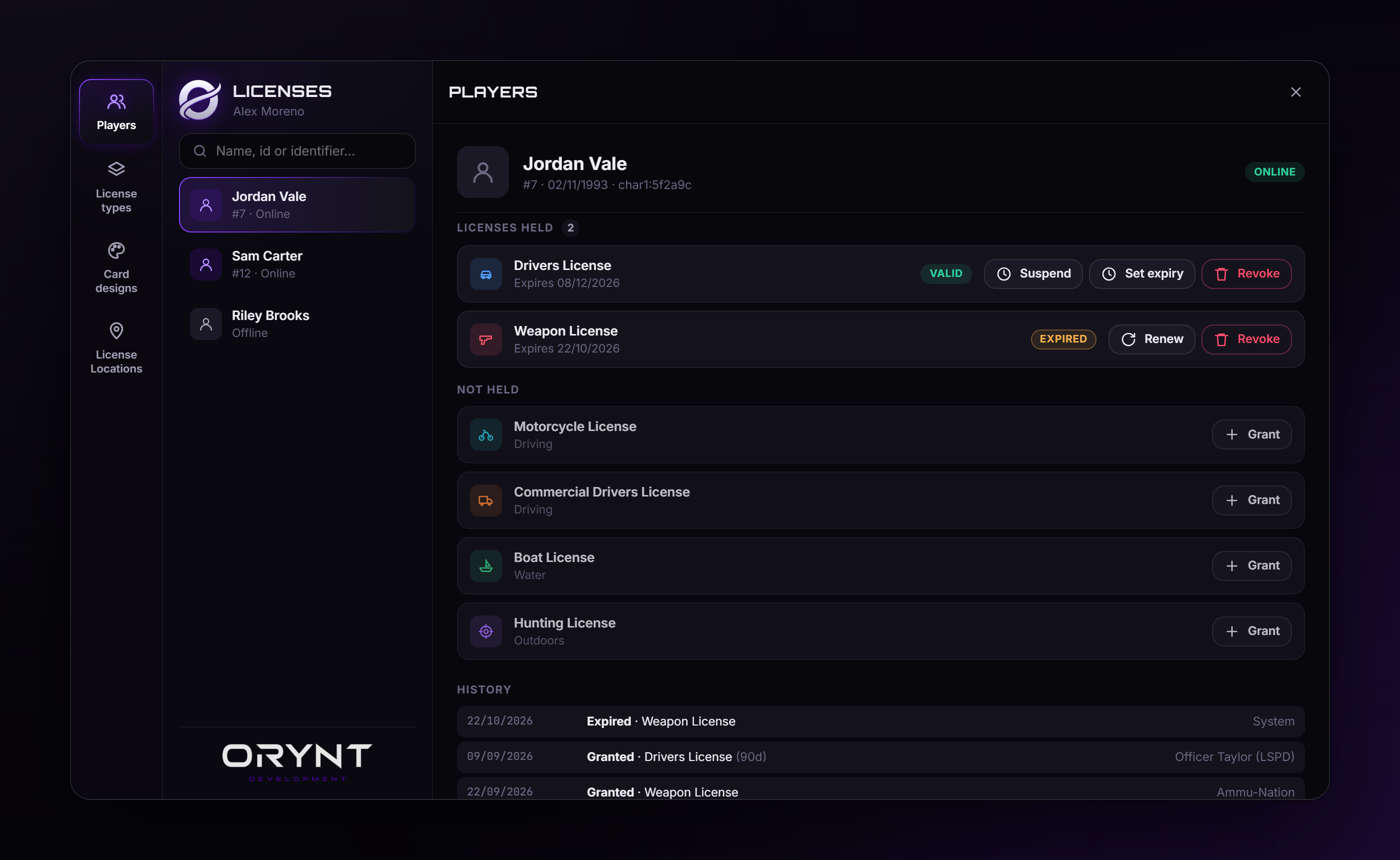Click the Commercial Drivers License truck icon

pyautogui.click(x=485, y=500)
